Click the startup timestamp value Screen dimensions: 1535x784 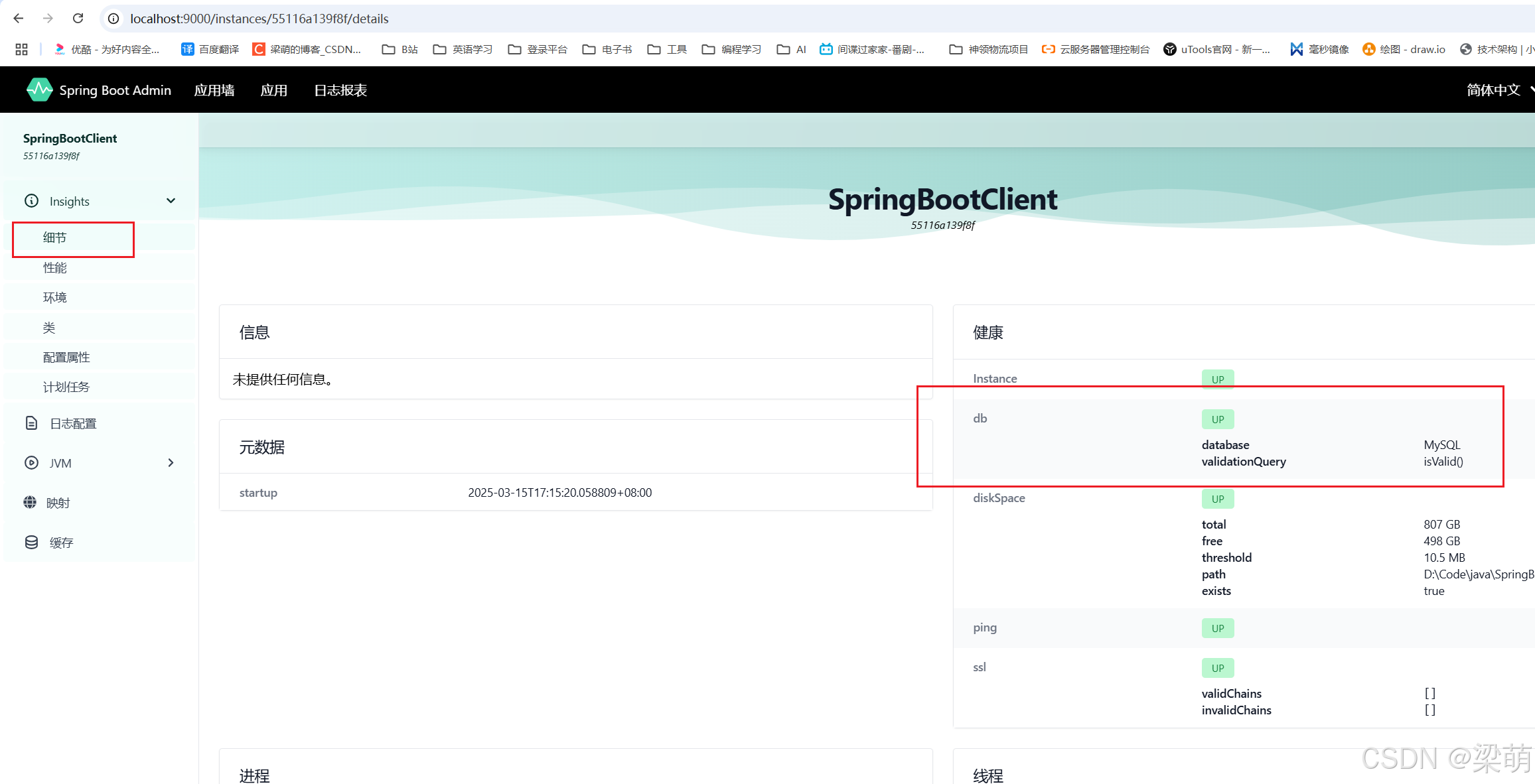[x=560, y=492]
